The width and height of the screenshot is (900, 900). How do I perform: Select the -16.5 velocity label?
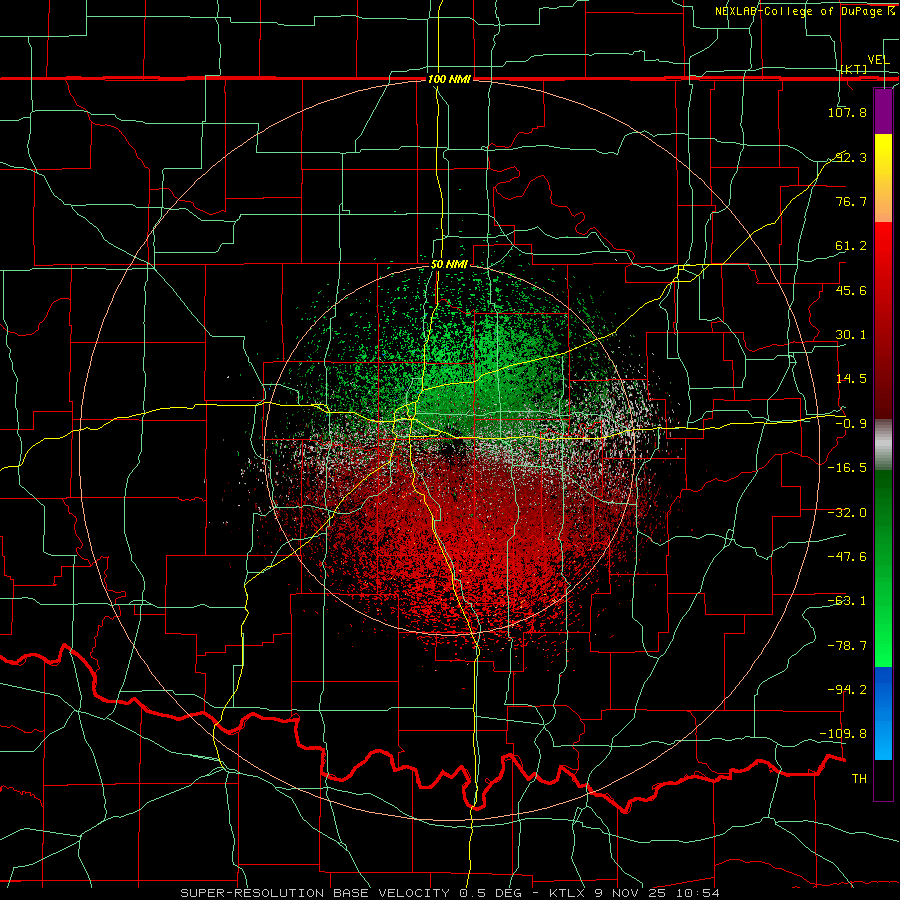point(847,468)
